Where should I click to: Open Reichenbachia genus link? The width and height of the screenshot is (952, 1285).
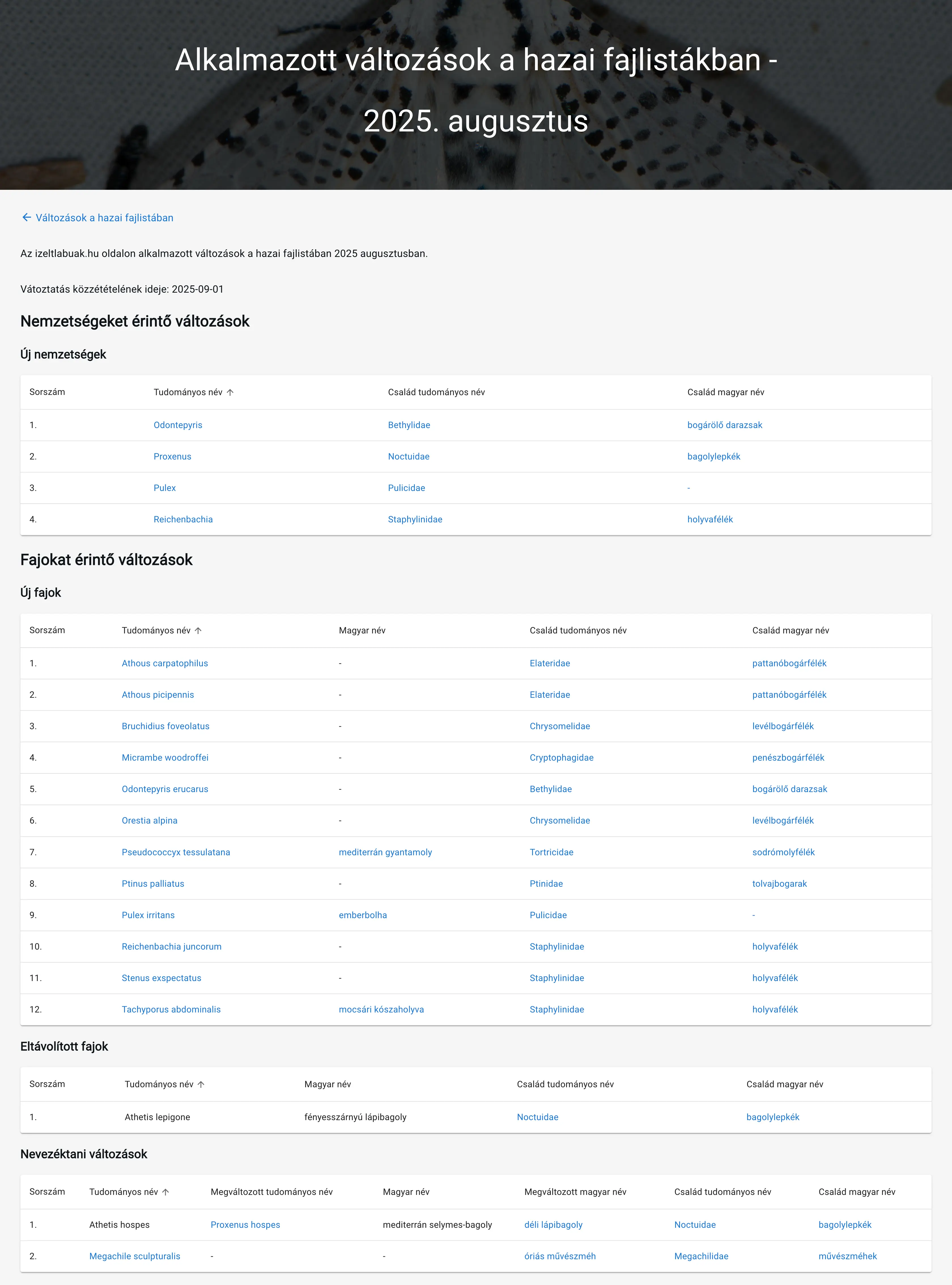tap(183, 519)
